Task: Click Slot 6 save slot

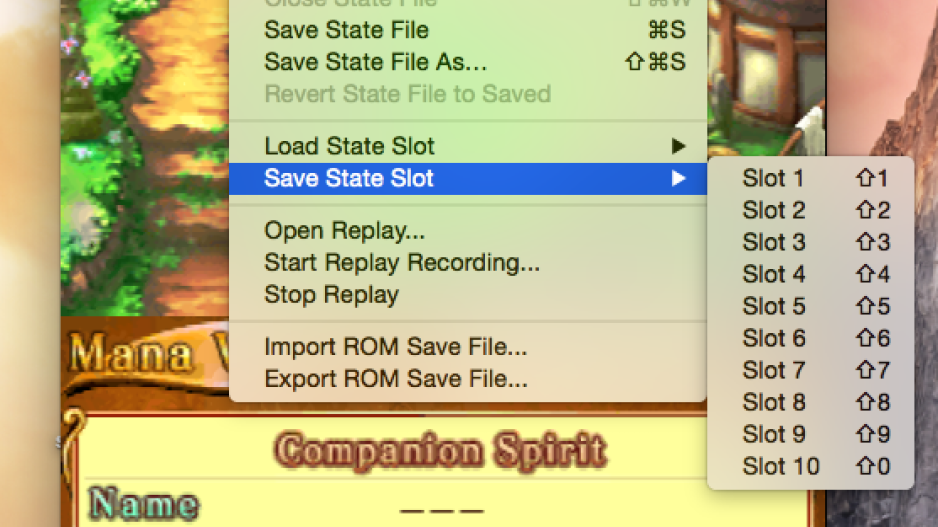Action: point(773,339)
